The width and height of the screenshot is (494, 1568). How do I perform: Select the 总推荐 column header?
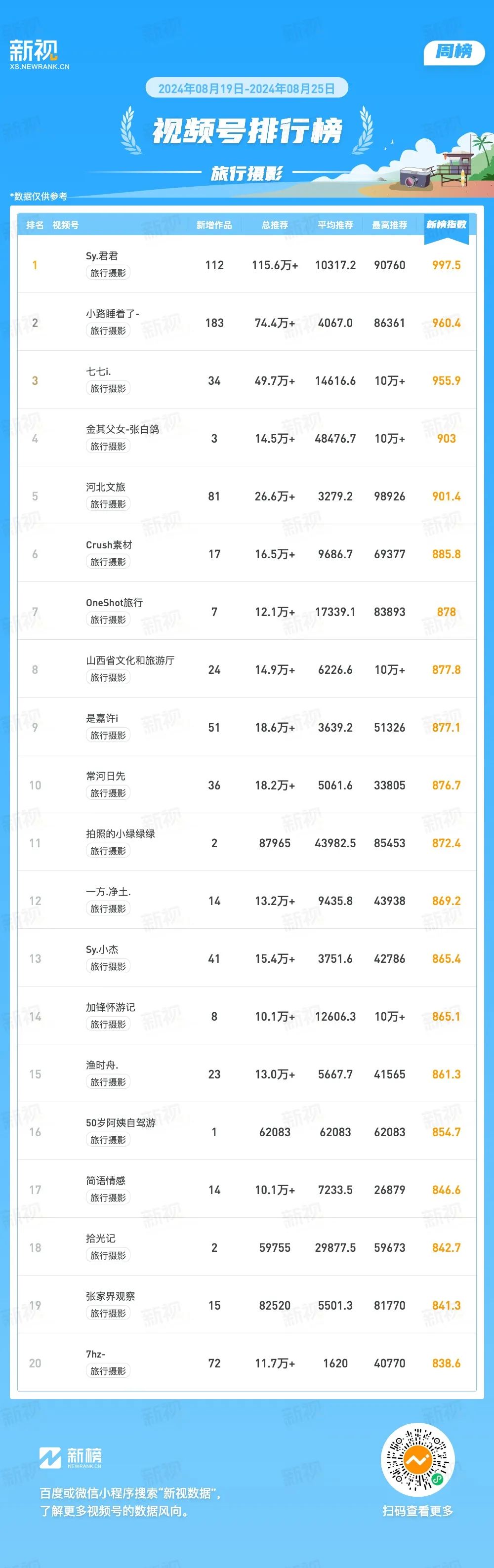pyautogui.click(x=274, y=225)
